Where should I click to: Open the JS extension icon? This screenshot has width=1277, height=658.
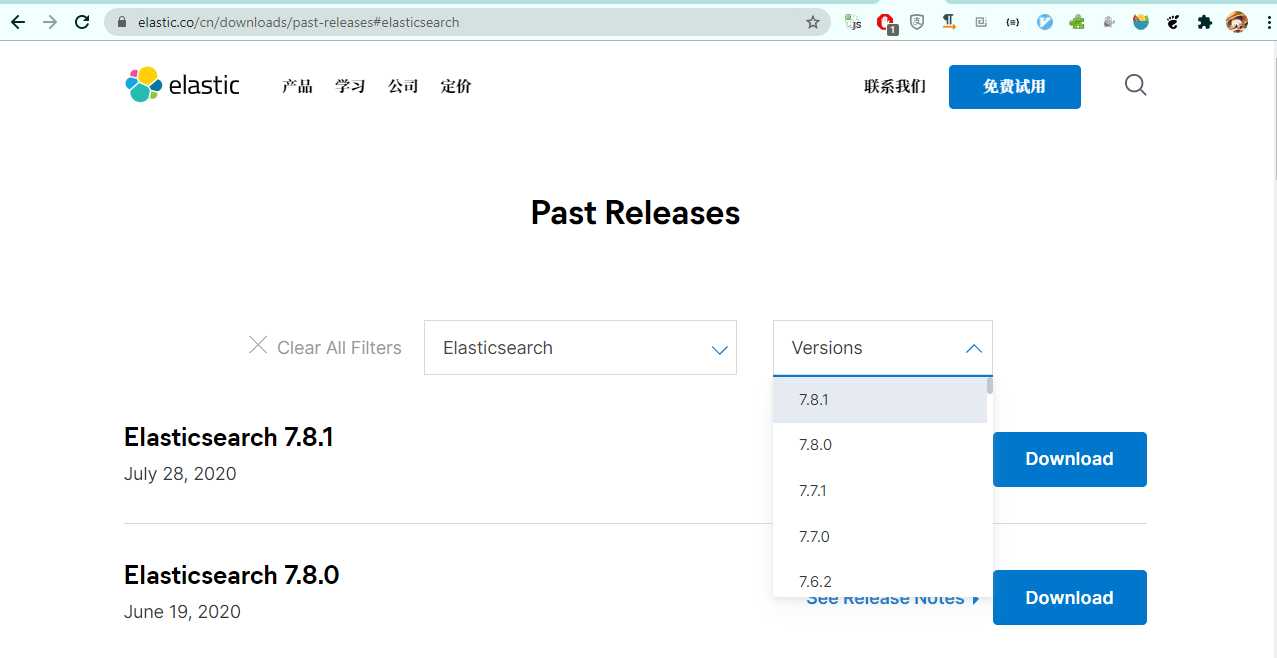pos(853,22)
